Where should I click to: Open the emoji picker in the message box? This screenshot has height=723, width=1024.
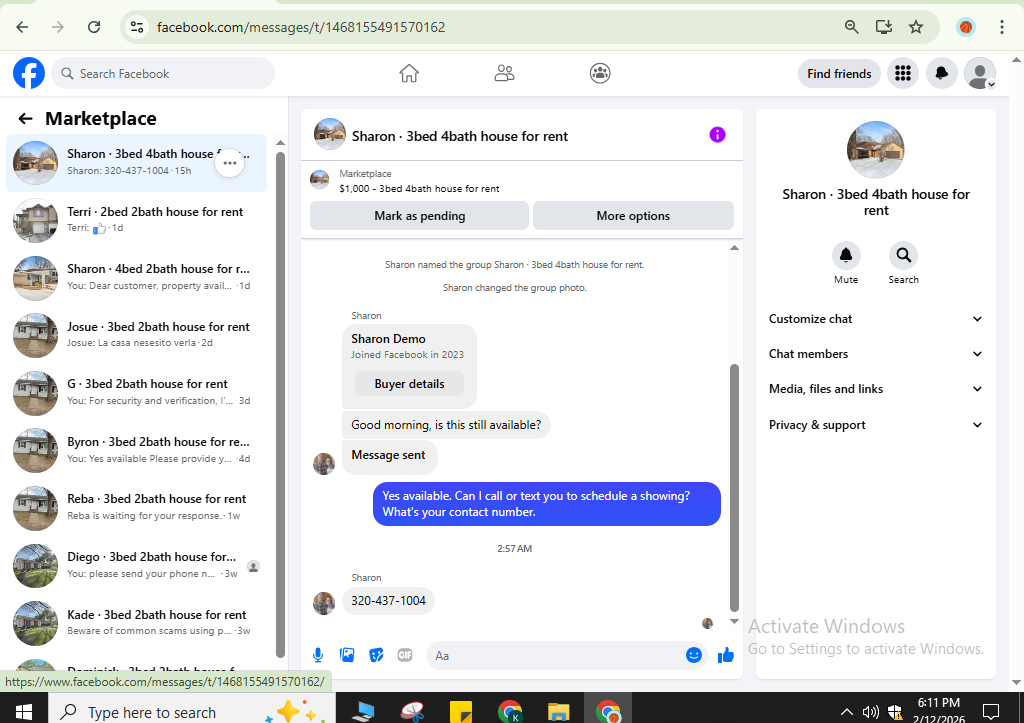pos(694,655)
